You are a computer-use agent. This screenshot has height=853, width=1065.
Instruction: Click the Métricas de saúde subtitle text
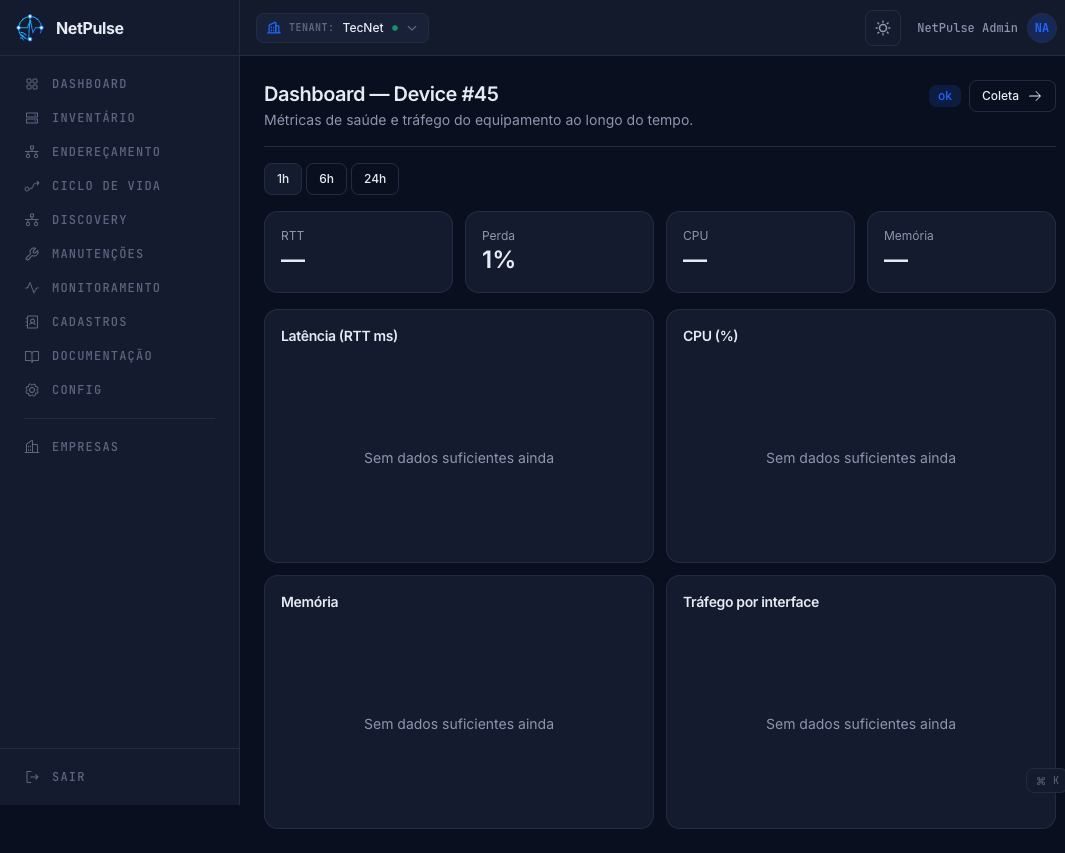[x=478, y=120]
